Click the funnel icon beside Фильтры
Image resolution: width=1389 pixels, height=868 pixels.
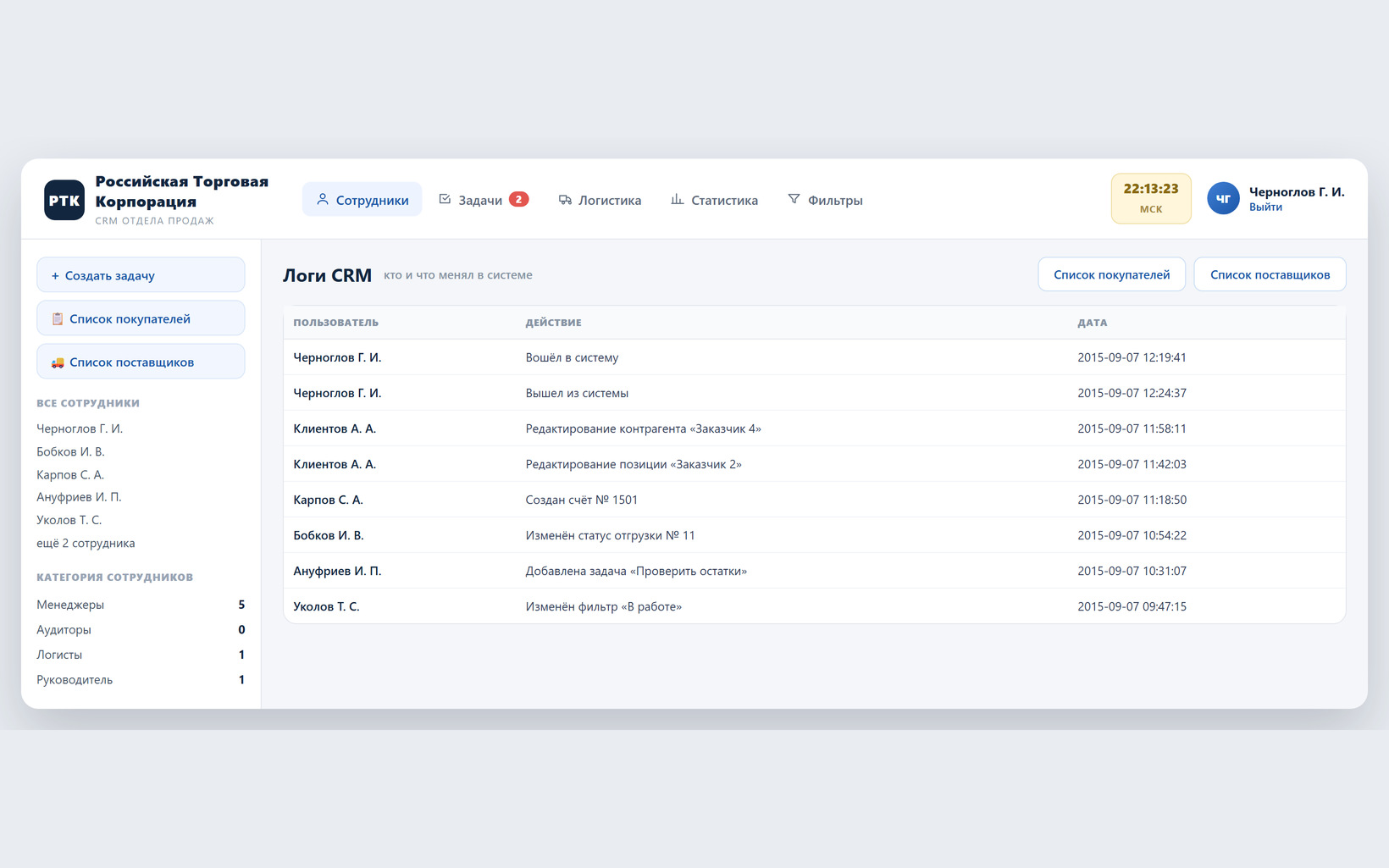(794, 199)
